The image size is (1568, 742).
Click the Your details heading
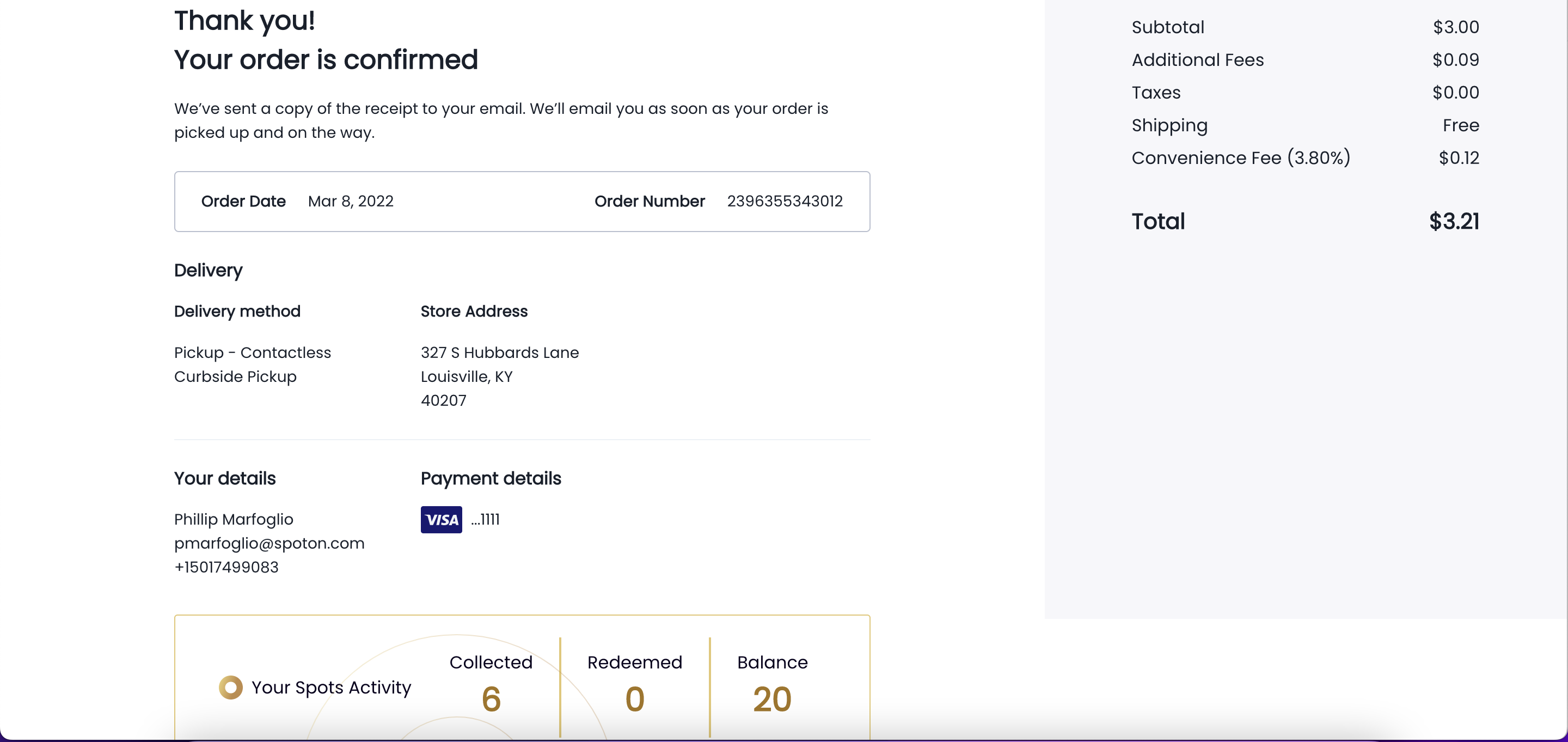point(225,479)
